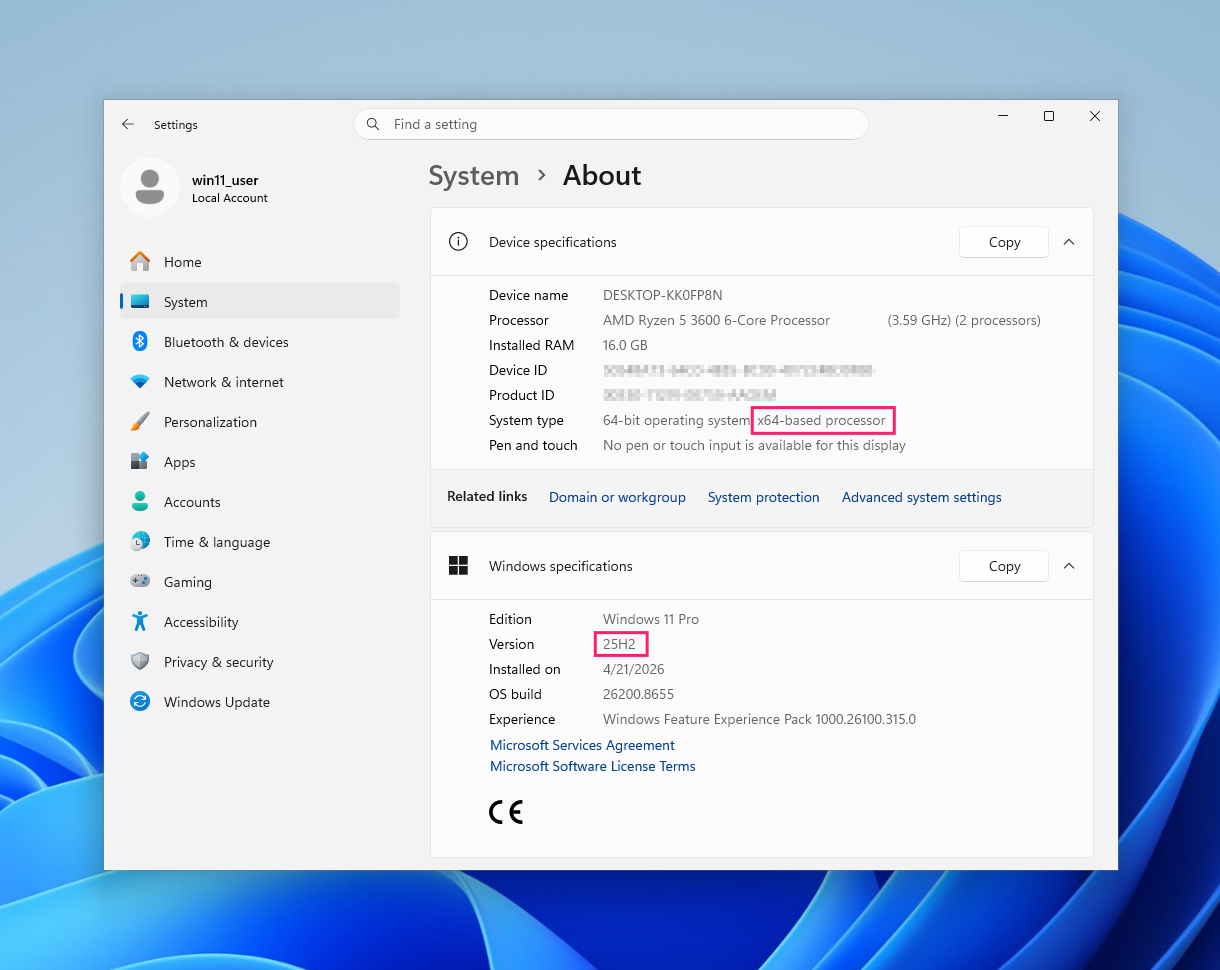Click the Home house icon

(140, 262)
